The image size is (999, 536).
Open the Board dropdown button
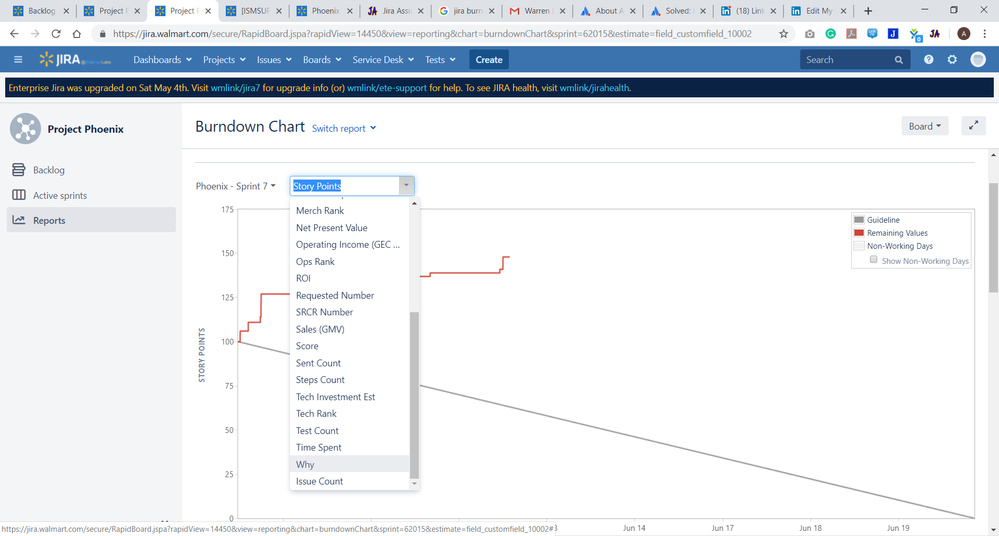coord(924,126)
